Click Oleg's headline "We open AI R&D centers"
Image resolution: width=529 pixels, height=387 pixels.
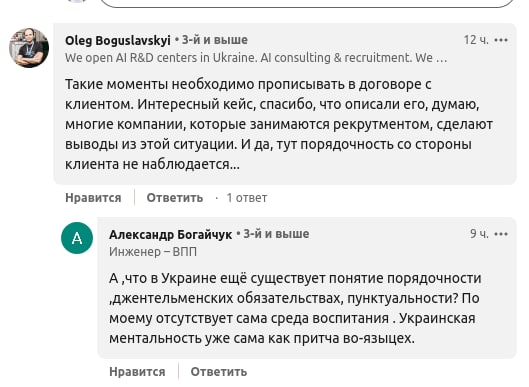tap(256, 58)
